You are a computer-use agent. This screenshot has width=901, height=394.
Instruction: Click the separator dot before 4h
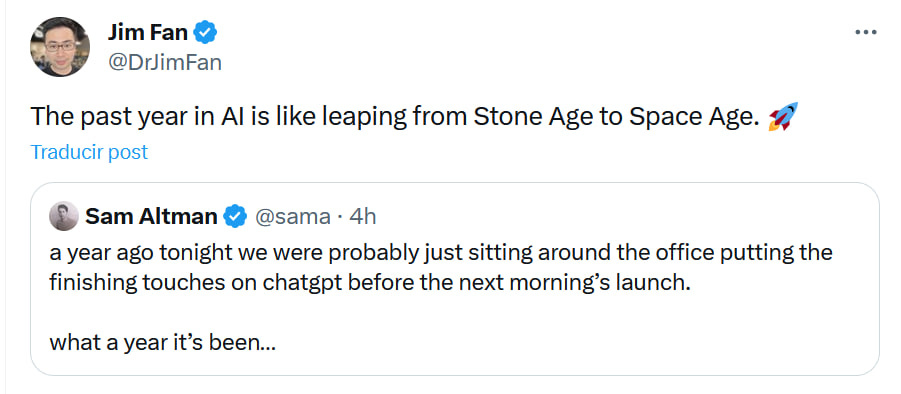pyautogui.click(x=340, y=217)
